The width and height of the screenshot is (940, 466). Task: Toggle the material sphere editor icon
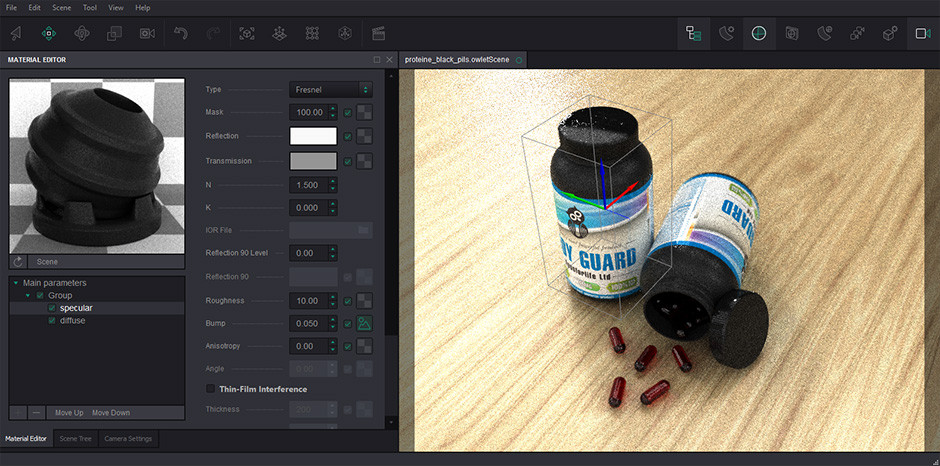[759, 34]
